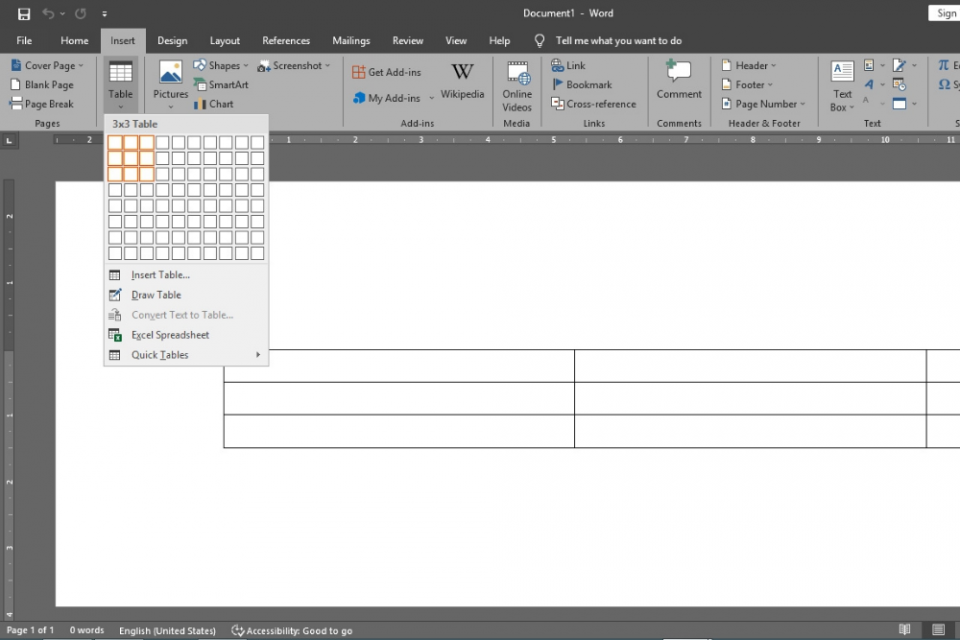The width and height of the screenshot is (960, 640).
Task: Click the tab selector on the ruler corner
Action: pyautogui.click(x=9, y=141)
